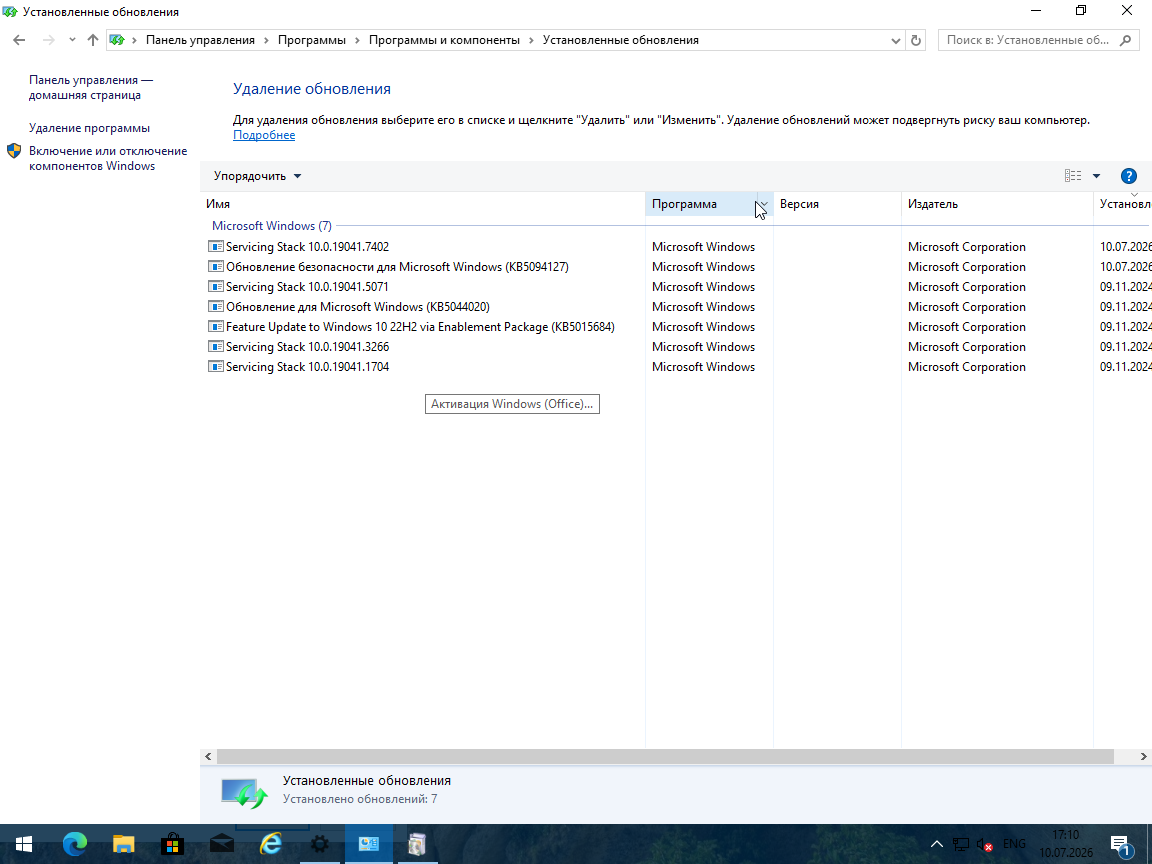The height and width of the screenshot is (864, 1152).
Task: Open Программы breadcrumb
Action: coord(312,40)
